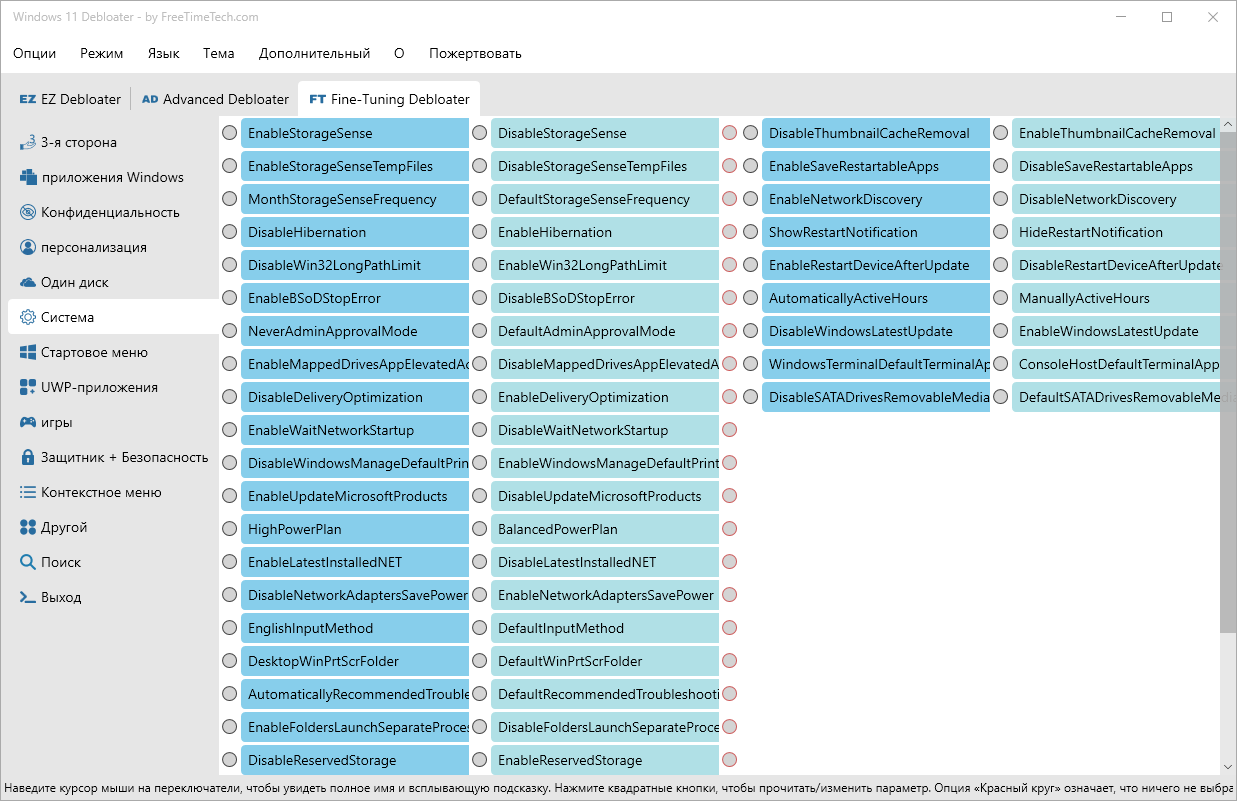Image resolution: width=1237 pixels, height=801 pixels.
Task: Click the HighPowerPlan square button
Action: pos(355,529)
